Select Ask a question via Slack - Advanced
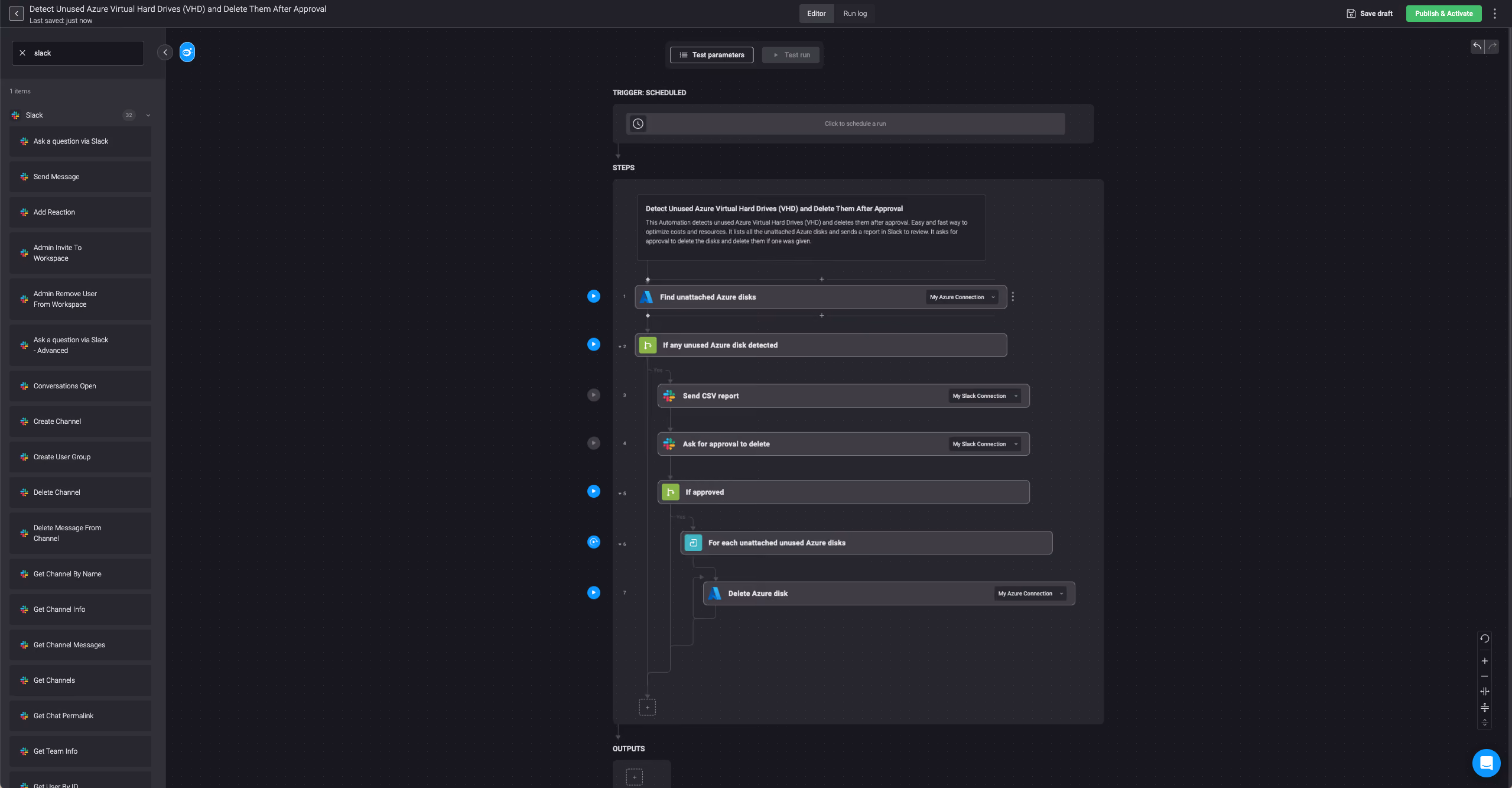Image resolution: width=1512 pixels, height=788 pixels. [80, 345]
